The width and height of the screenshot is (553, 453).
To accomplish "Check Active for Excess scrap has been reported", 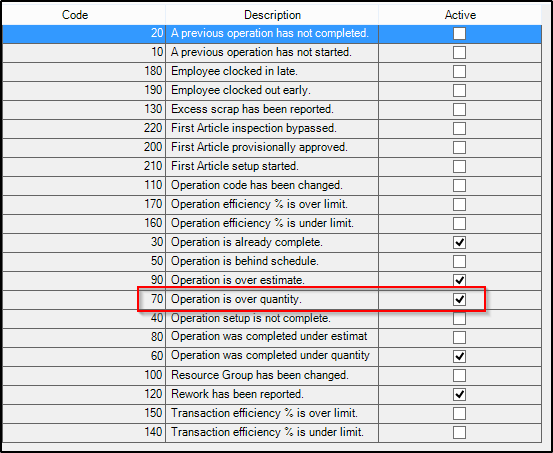I will point(459,110).
